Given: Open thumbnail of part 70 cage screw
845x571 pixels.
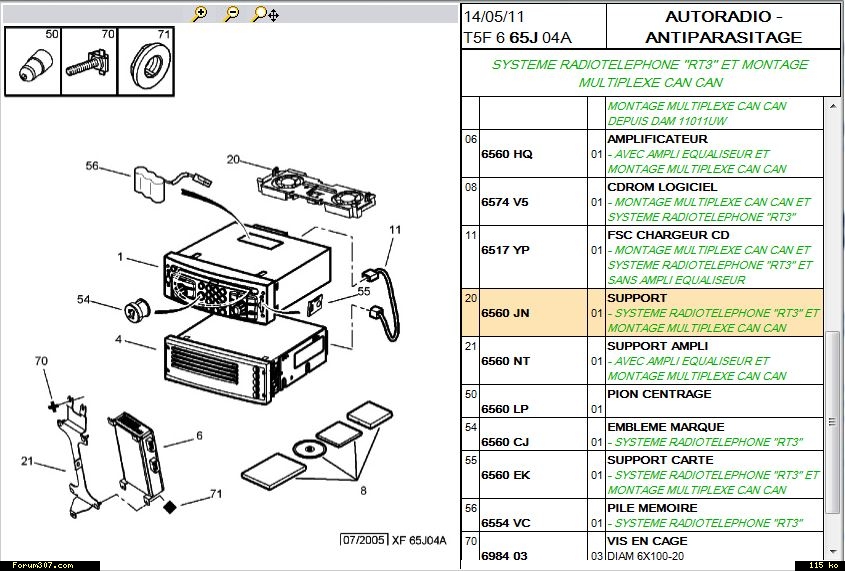Looking at the screenshot, I should click(x=89, y=62).
